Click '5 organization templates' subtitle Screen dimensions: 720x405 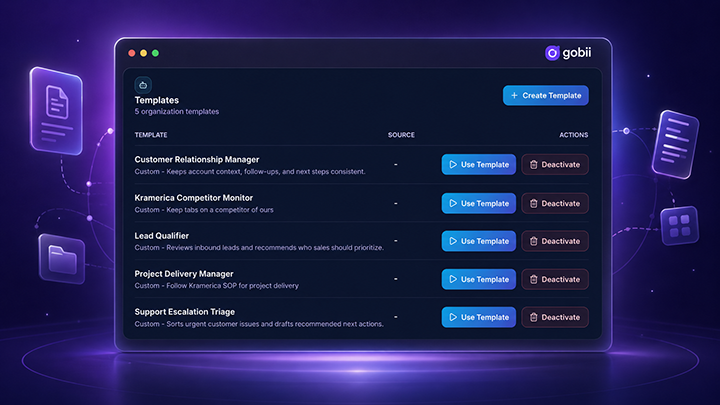point(177,112)
